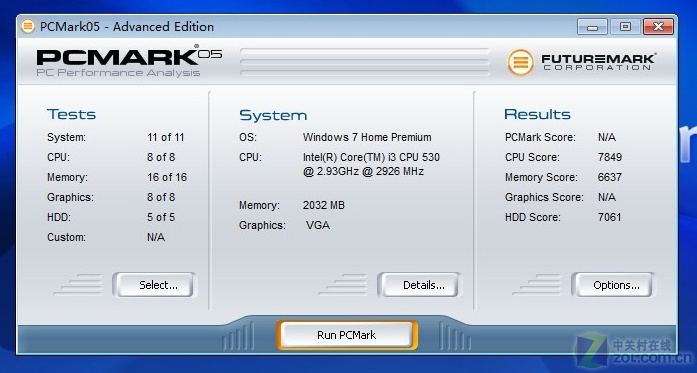Click the 'Graphics Score:' label

(544, 197)
